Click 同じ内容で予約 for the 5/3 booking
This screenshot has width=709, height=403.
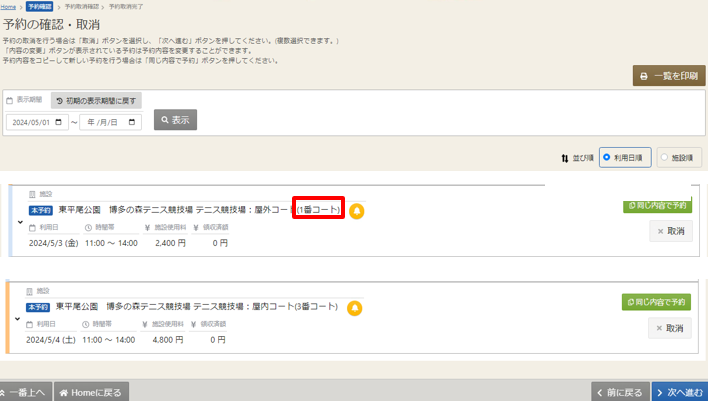pyautogui.click(x=657, y=206)
